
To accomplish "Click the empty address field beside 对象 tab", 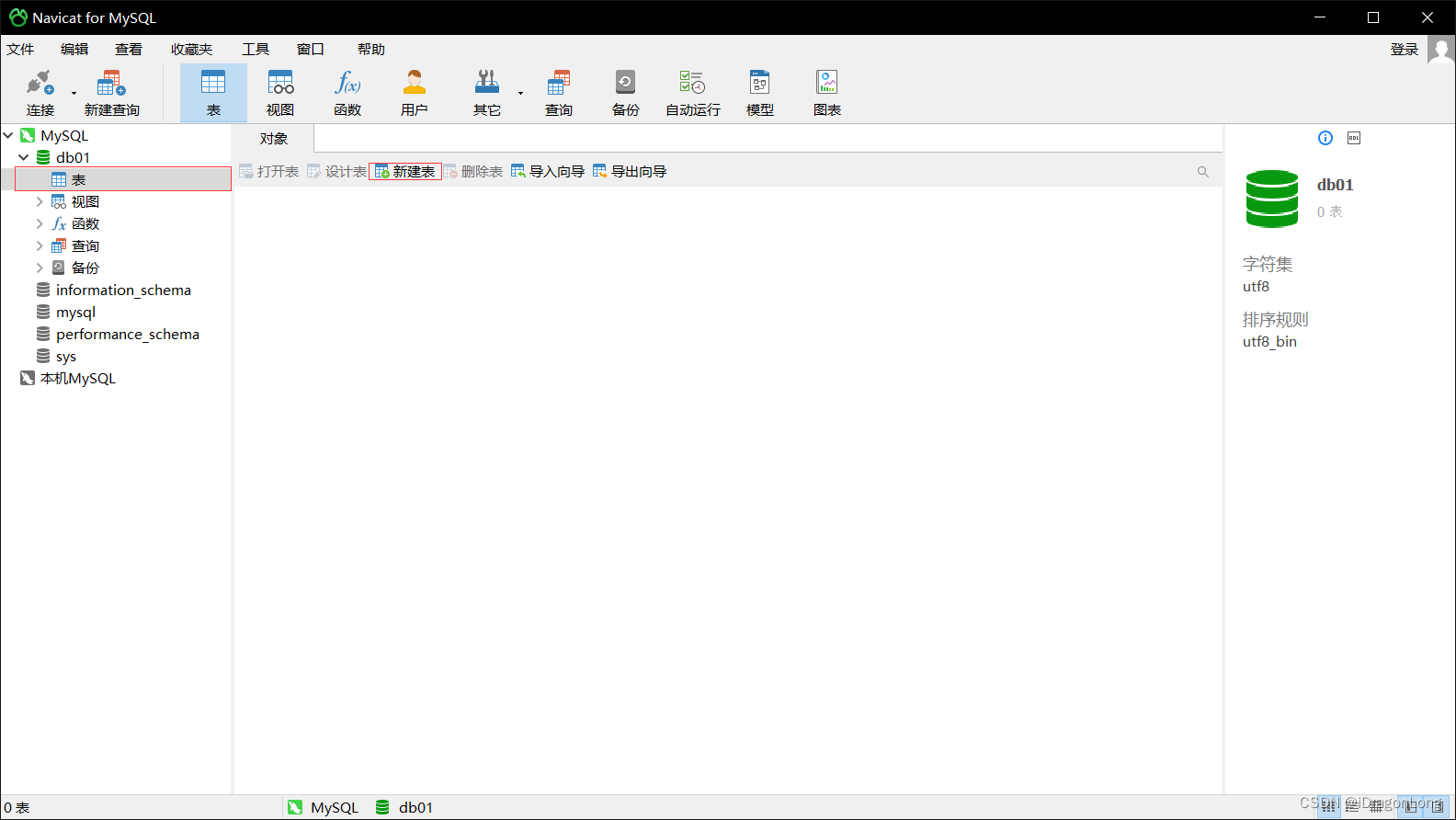I will point(768,139).
